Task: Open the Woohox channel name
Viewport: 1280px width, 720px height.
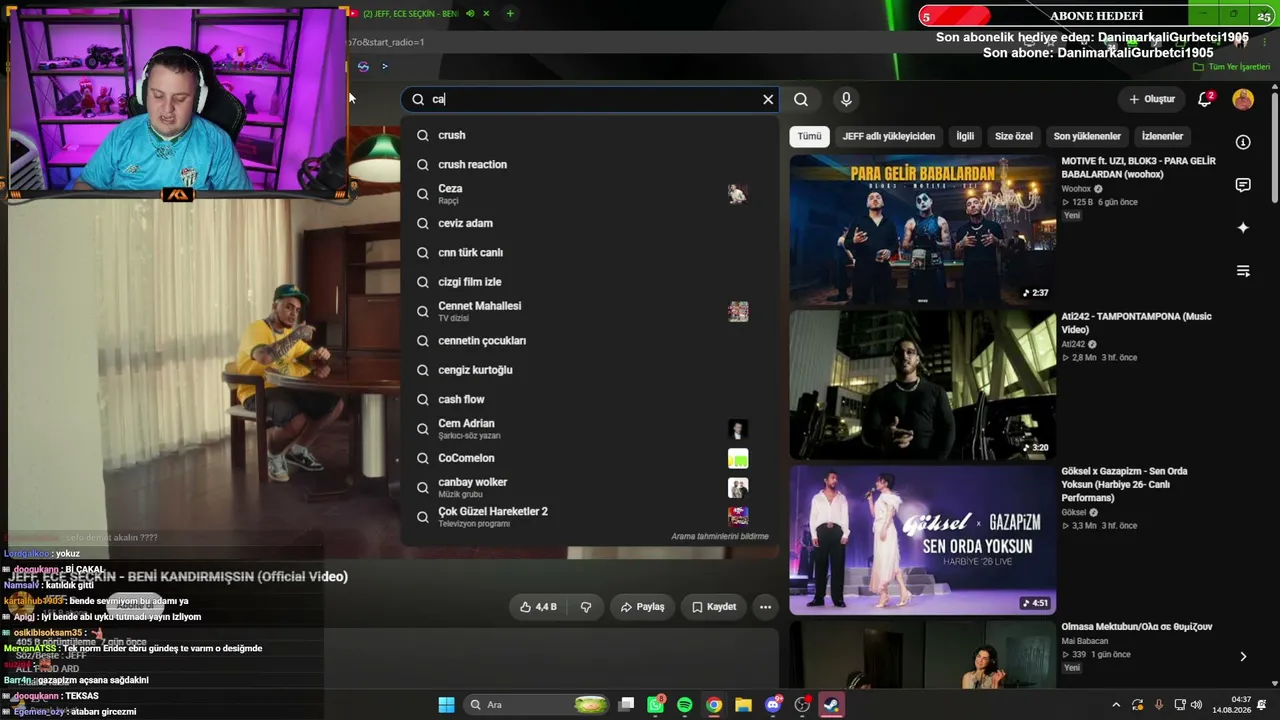Action: pyautogui.click(x=1076, y=189)
